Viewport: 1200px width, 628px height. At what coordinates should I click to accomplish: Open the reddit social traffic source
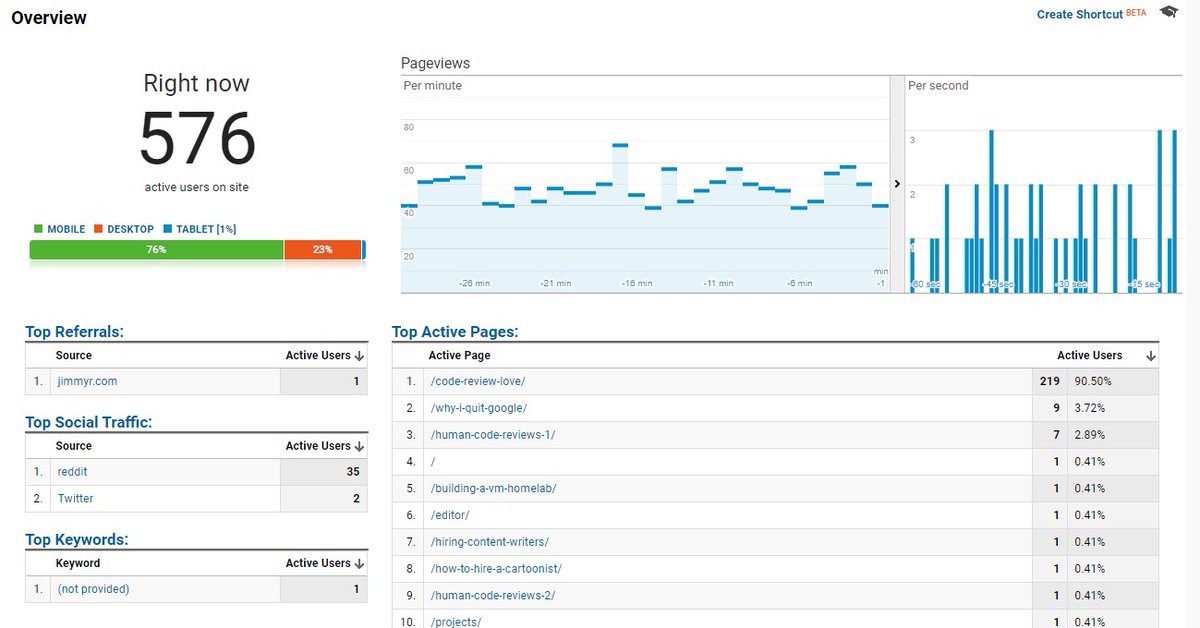pos(72,471)
